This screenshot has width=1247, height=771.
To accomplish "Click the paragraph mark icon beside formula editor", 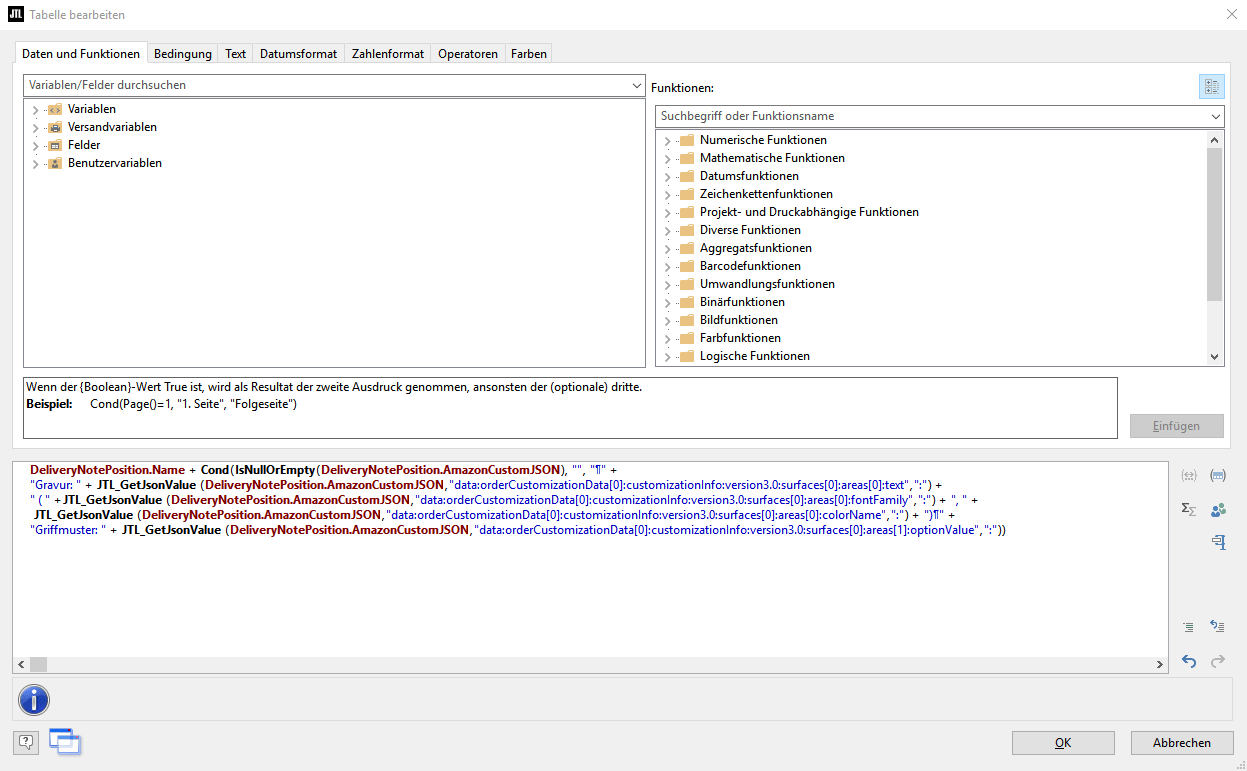I will 1218,542.
